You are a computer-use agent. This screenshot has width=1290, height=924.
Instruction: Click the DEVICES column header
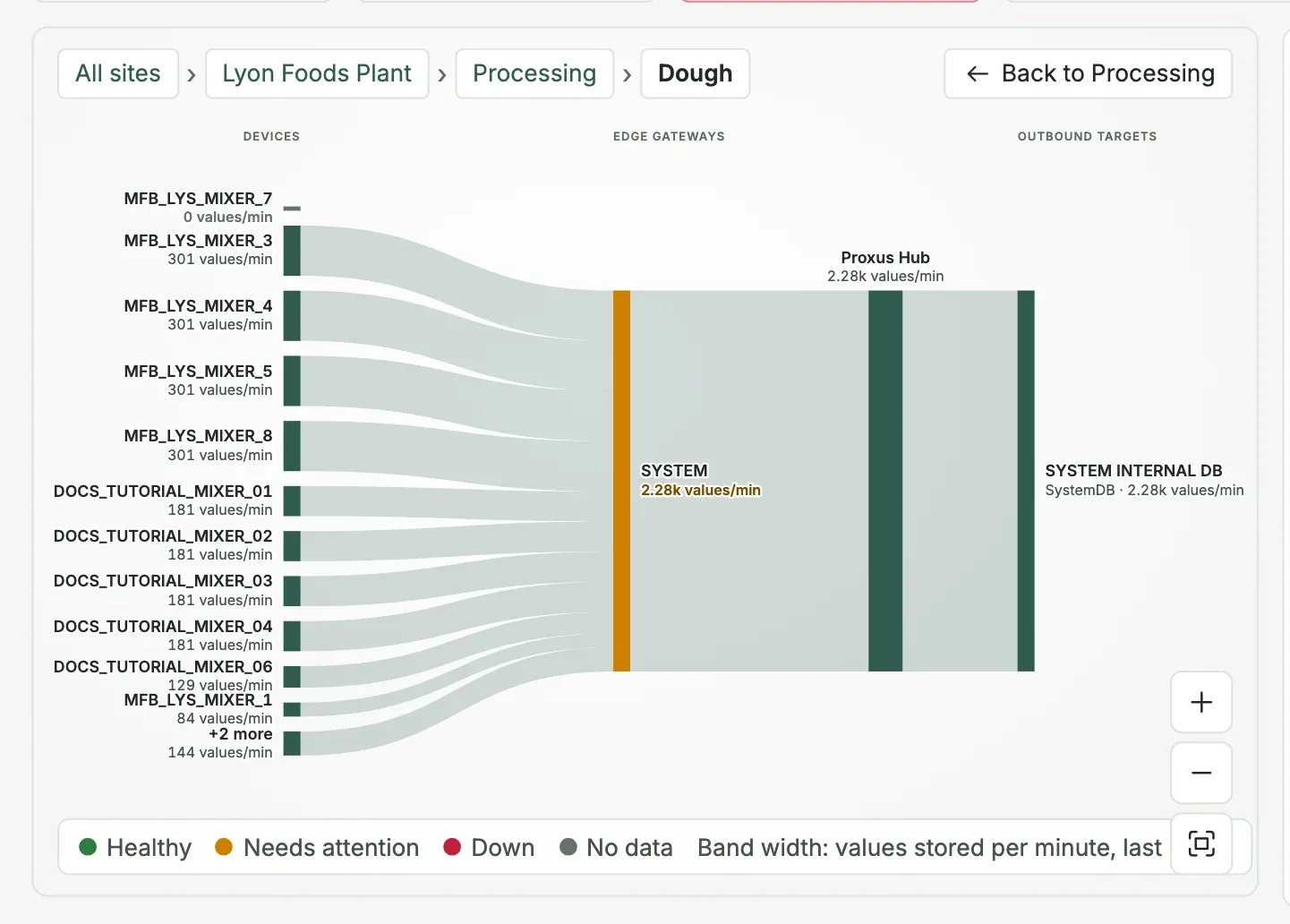271,136
